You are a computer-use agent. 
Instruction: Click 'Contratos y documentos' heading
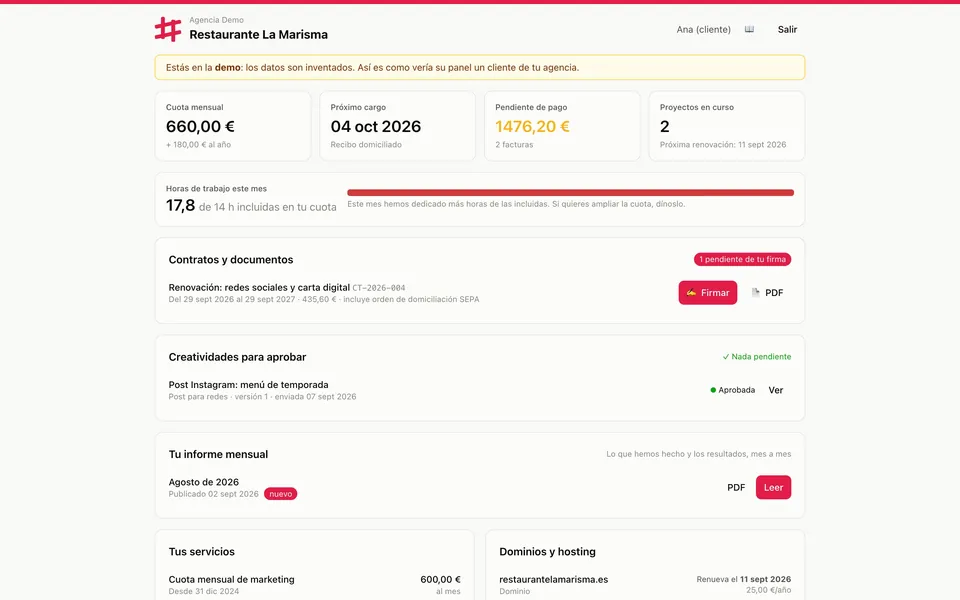coord(231,260)
